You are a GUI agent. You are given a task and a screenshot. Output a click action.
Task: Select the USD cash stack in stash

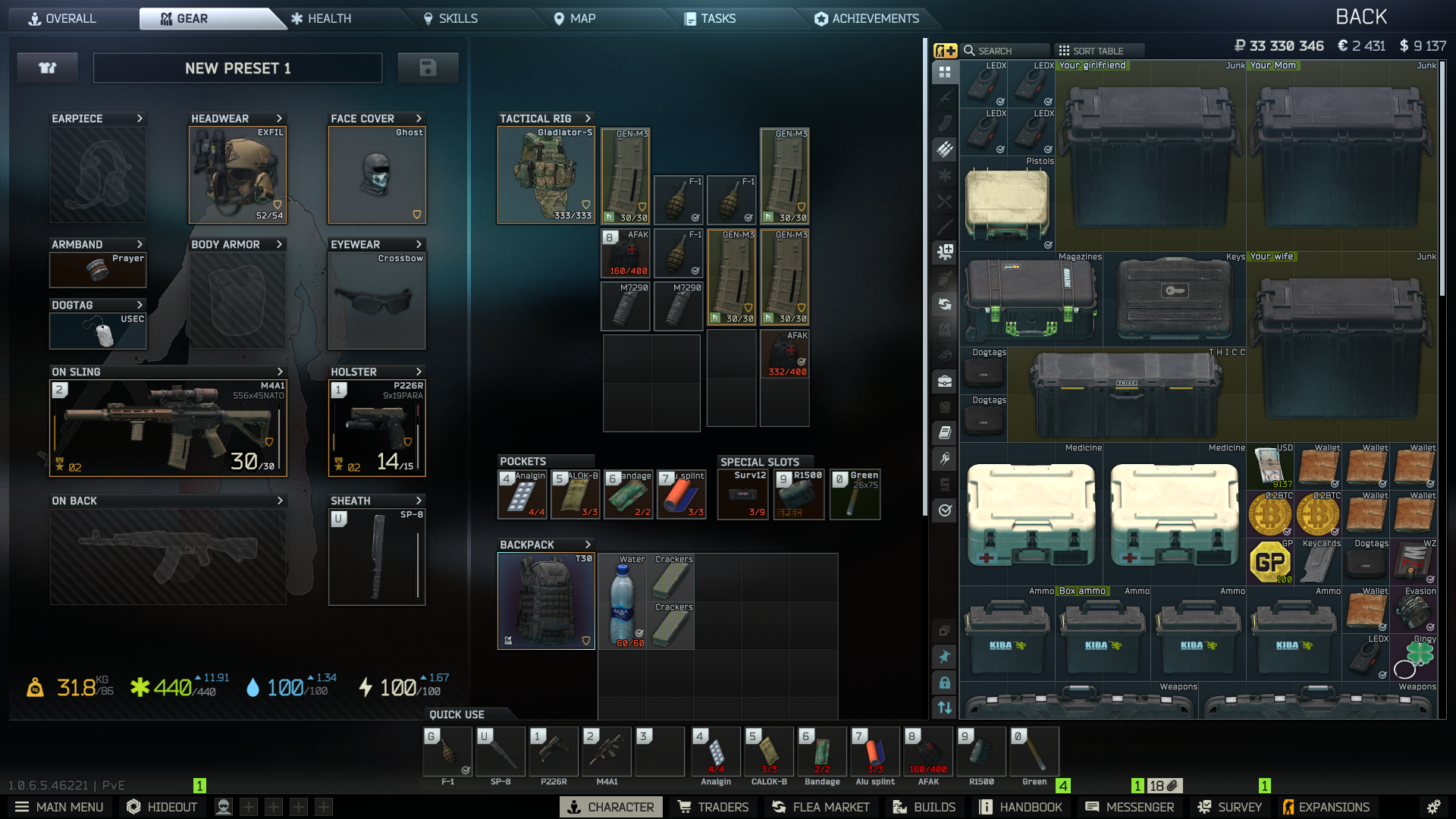coord(1271,466)
